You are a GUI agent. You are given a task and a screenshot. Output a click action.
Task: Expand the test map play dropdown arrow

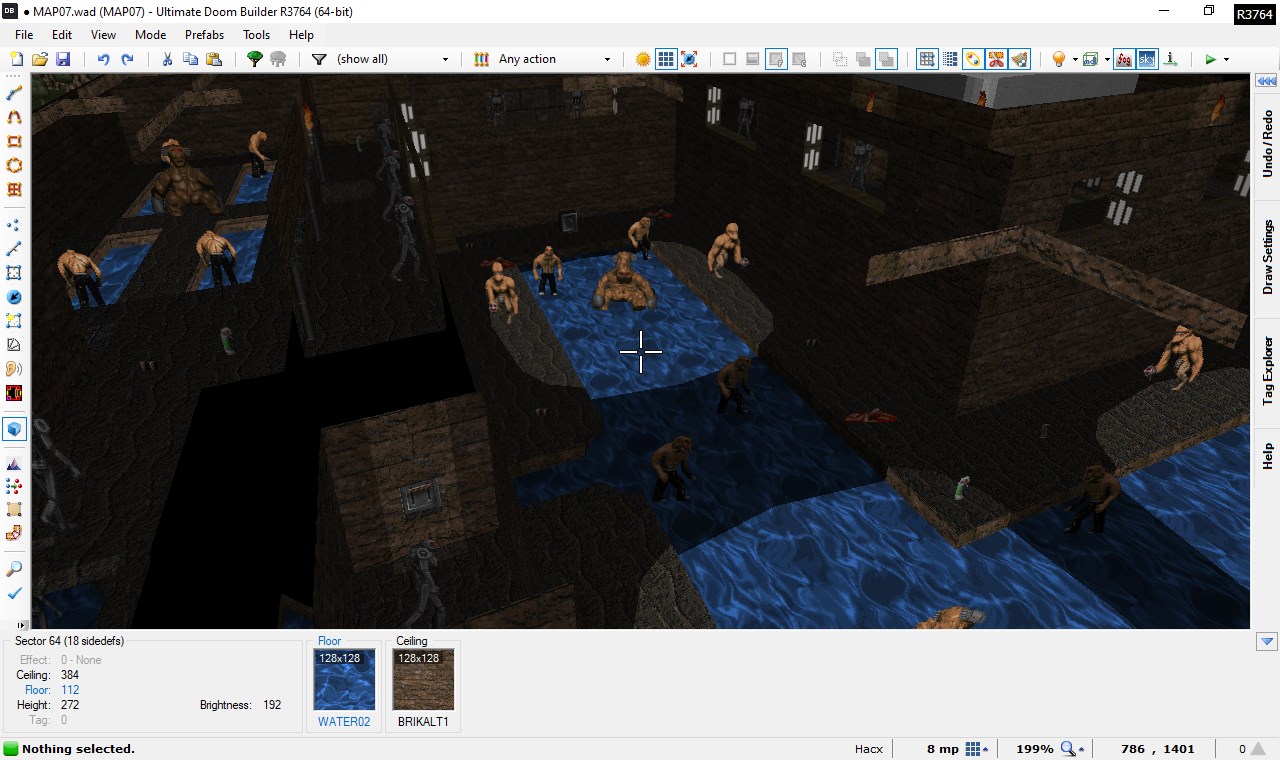(1226, 59)
